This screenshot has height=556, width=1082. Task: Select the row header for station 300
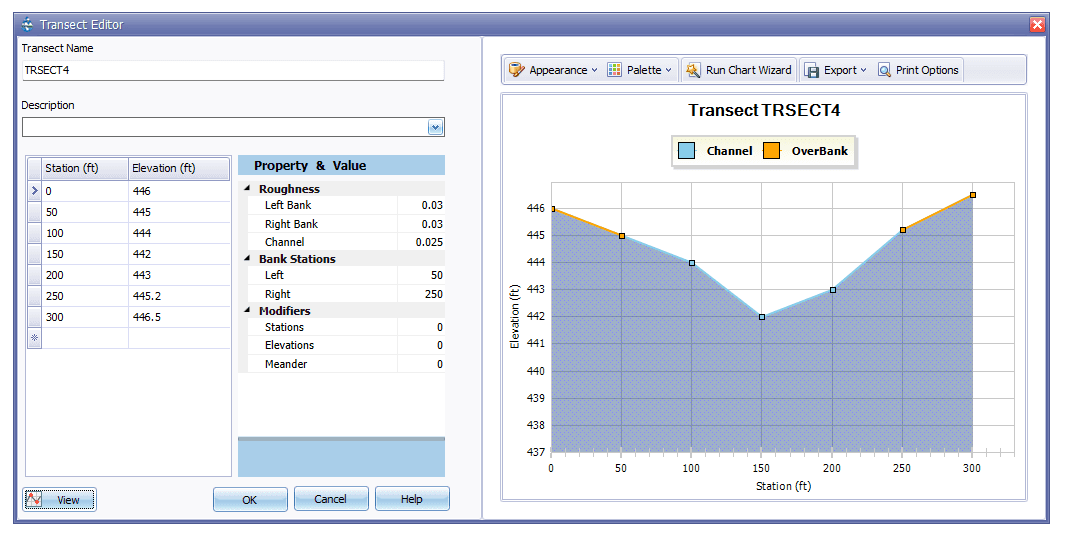tap(35, 317)
